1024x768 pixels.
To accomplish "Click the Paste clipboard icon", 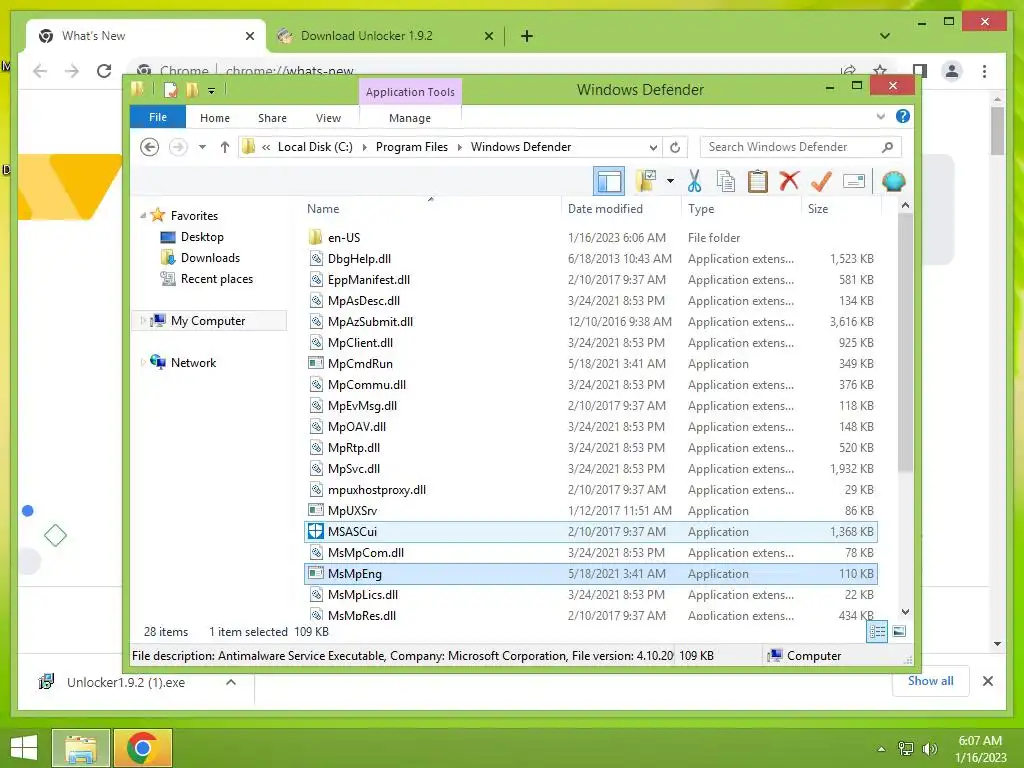I will [x=758, y=181].
